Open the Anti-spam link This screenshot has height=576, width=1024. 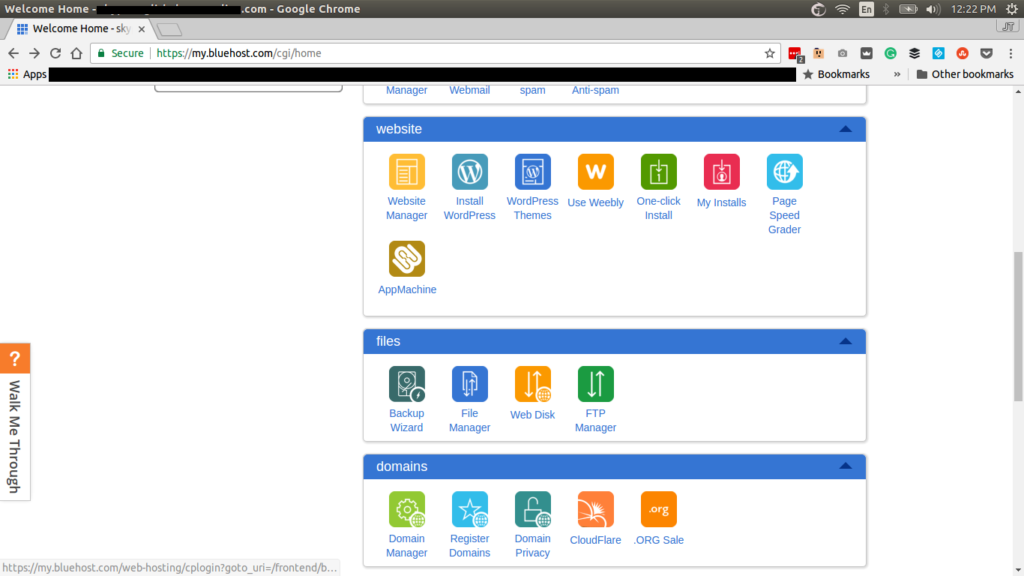(596, 90)
